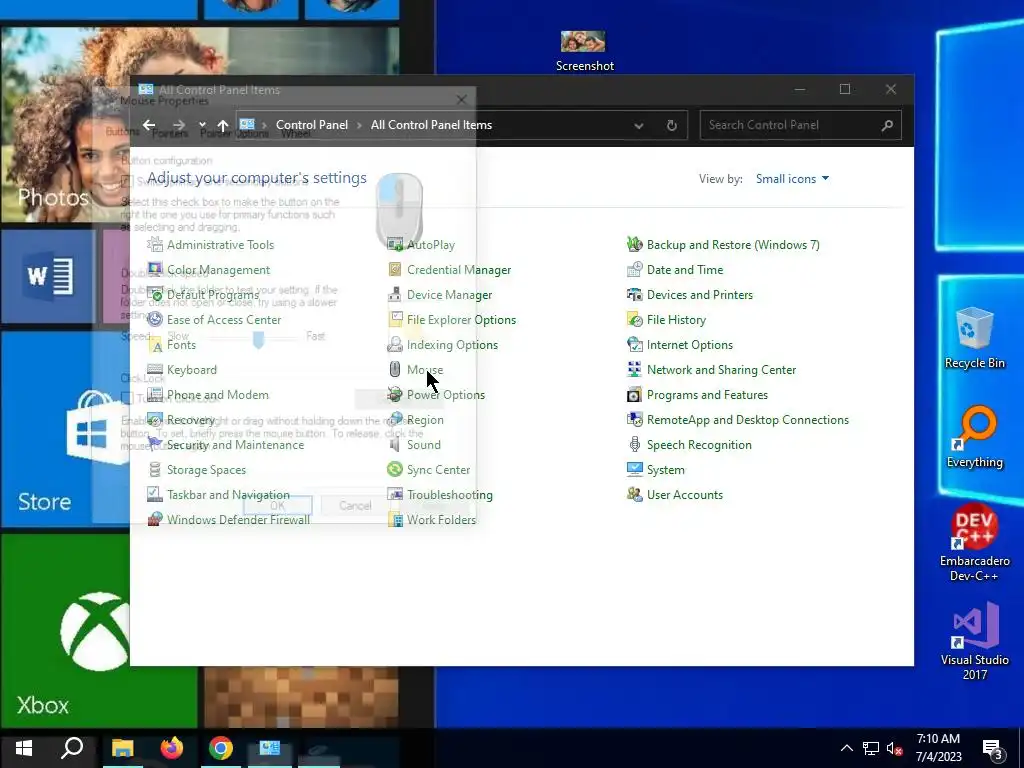1024x768 pixels.
Task: Open Credential Manager icon
Action: point(394,269)
